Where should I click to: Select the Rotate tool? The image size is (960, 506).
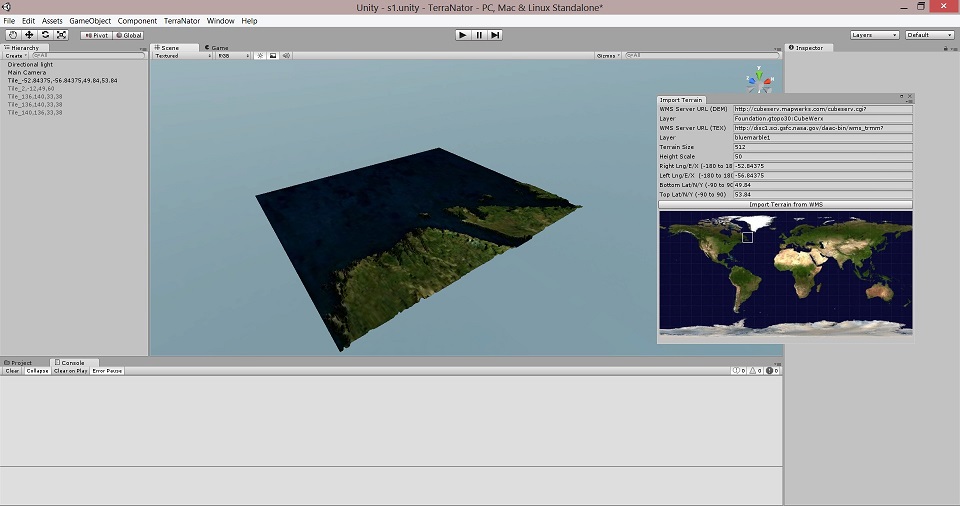tap(45, 35)
